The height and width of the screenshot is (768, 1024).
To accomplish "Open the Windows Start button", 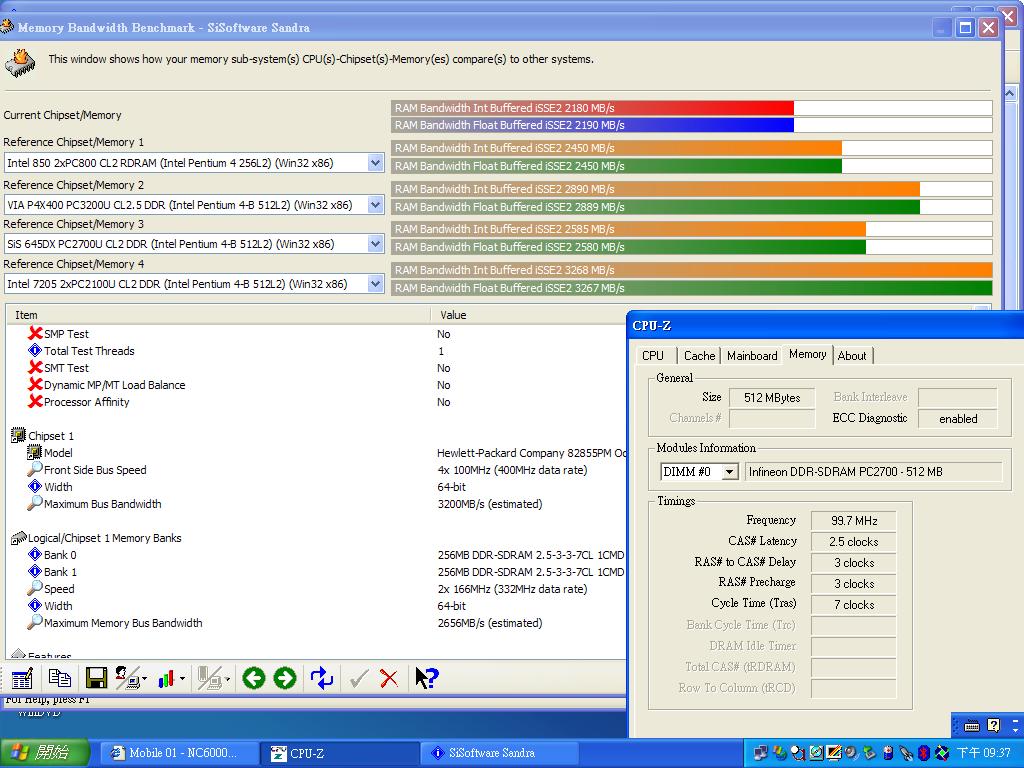I will coord(43,753).
